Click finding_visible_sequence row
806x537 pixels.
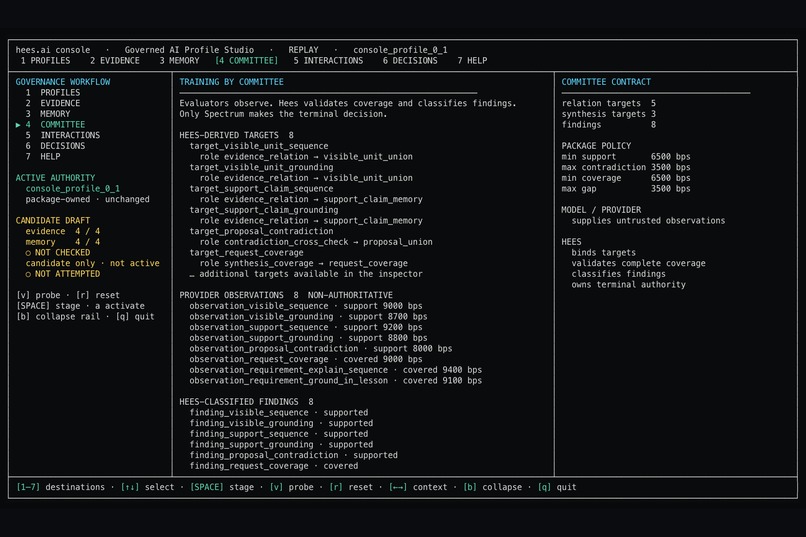tap(279, 413)
